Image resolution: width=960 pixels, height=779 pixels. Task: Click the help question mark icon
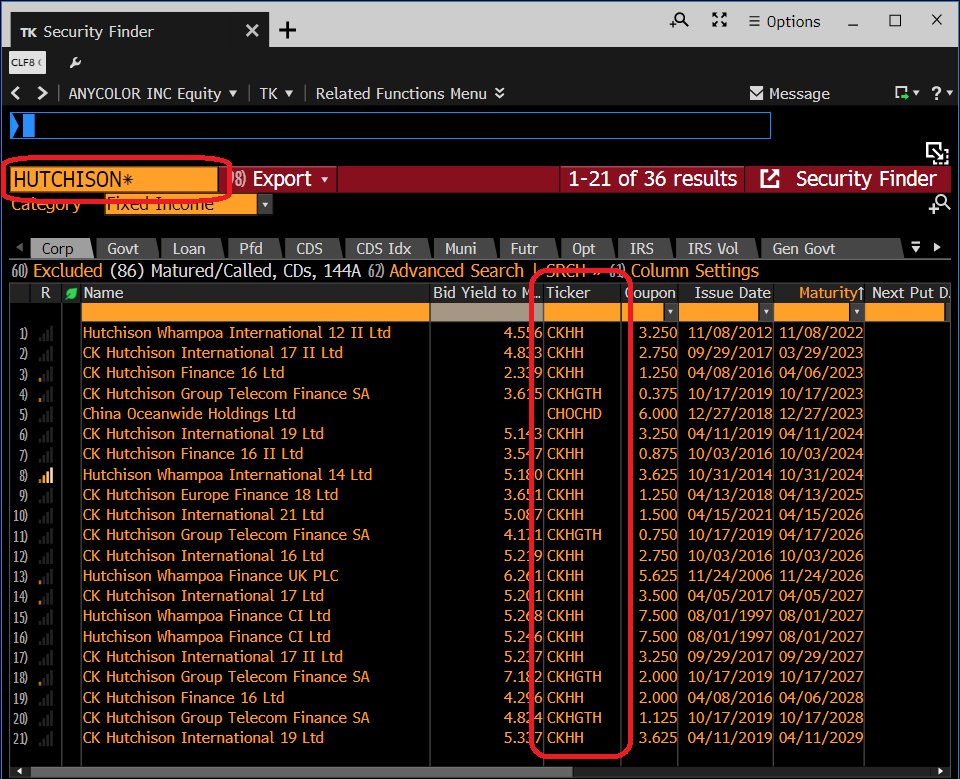936,93
